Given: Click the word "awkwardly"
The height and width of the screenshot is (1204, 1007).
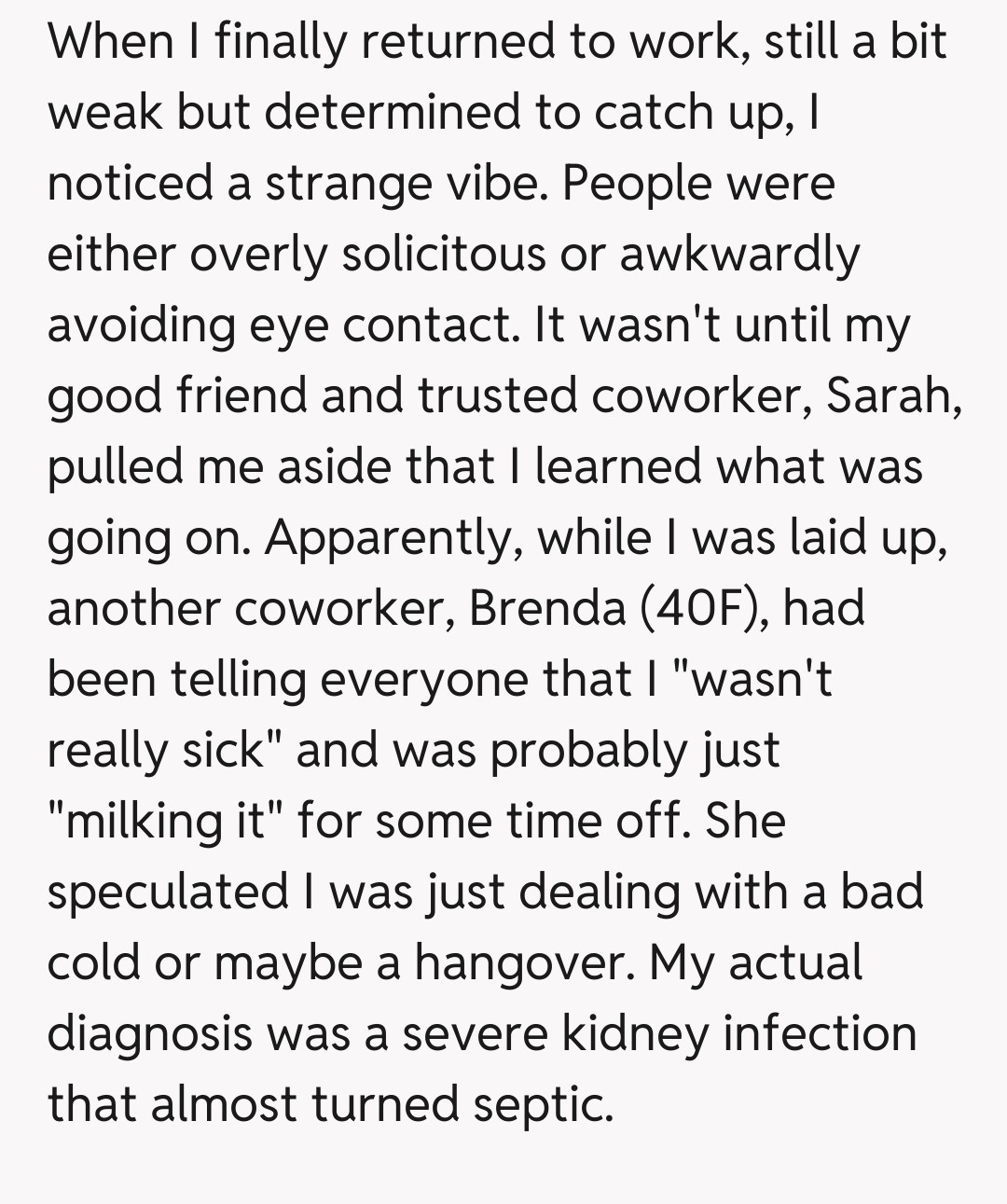Looking at the screenshot, I should pos(739,254).
